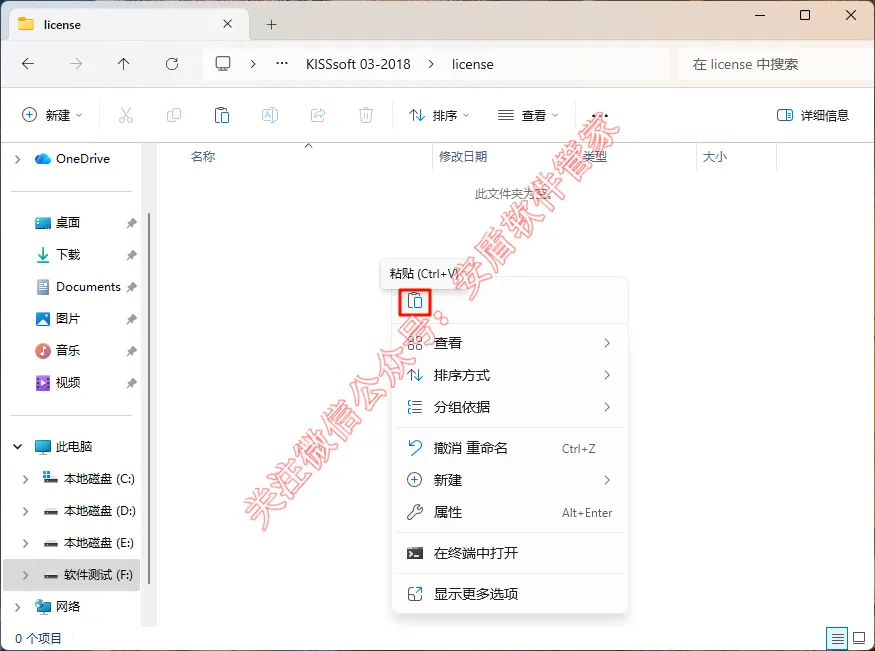This screenshot has width=875, height=651.
Task: Expand the OneDrive tree node
Action: [17, 160]
